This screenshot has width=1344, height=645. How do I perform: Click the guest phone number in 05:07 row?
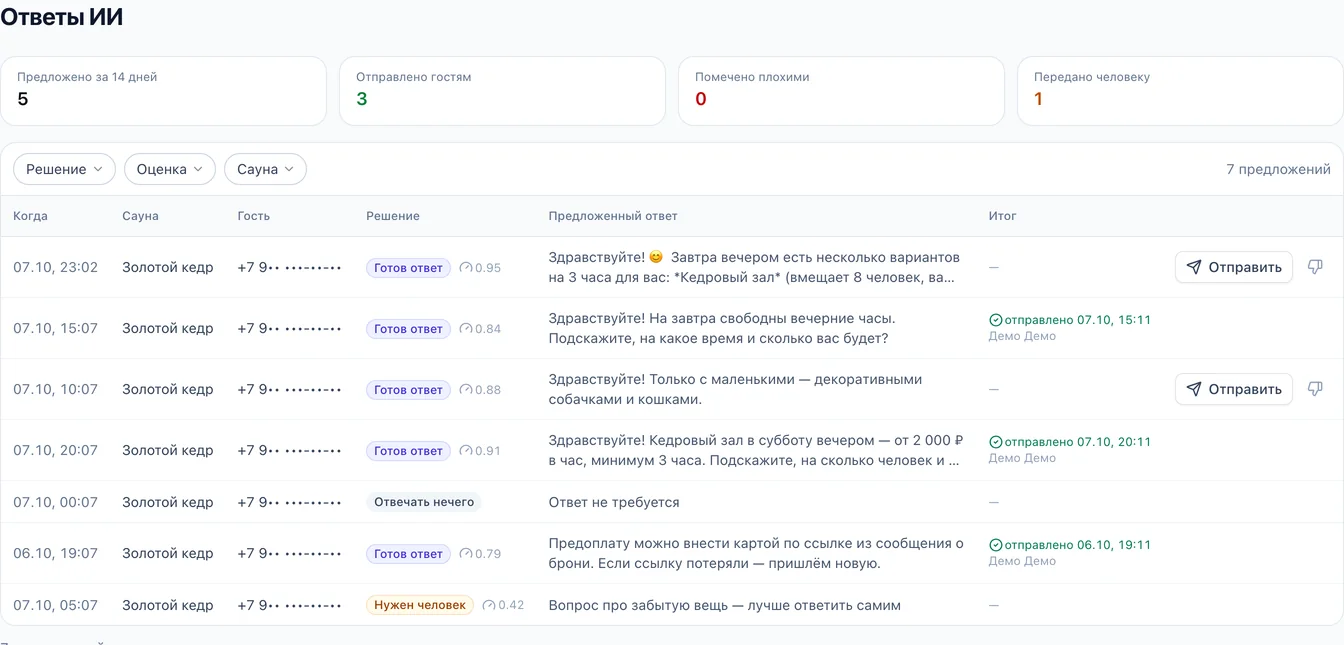[x=290, y=605]
